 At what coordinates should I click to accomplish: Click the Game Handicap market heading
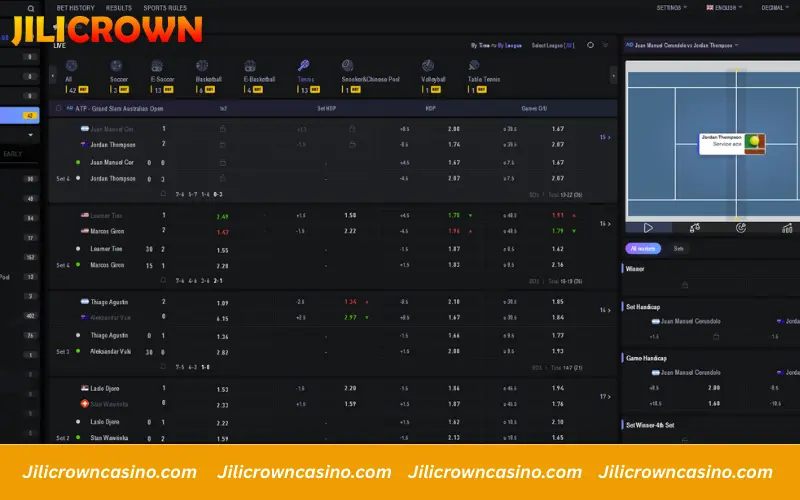pos(646,358)
